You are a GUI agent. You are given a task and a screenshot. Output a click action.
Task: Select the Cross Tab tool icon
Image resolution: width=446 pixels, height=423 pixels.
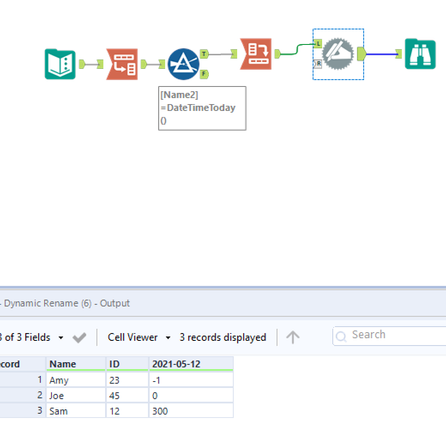tap(256, 54)
